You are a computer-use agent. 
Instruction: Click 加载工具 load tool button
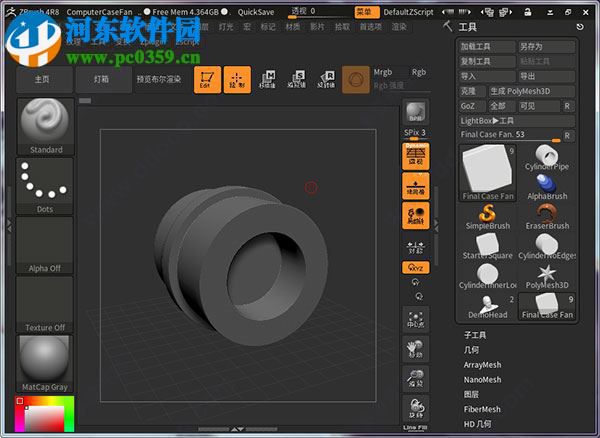[487, 47]
